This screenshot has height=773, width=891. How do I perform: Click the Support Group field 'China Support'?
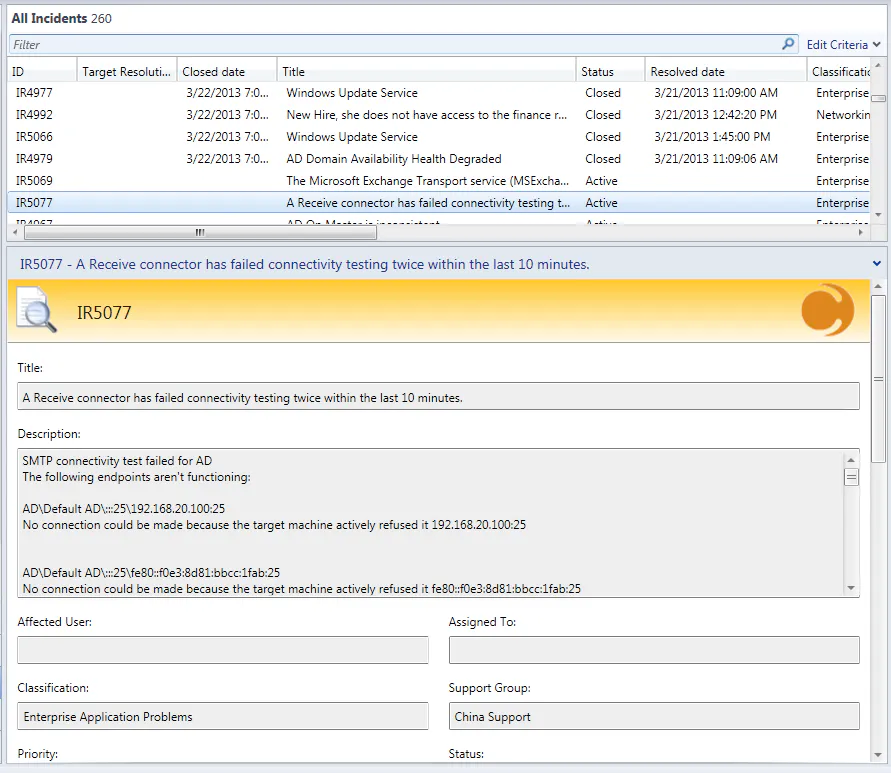[654, 716]
